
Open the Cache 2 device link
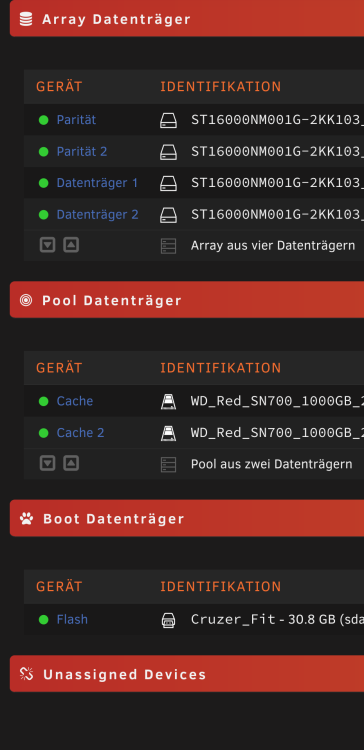coord(80,432)
